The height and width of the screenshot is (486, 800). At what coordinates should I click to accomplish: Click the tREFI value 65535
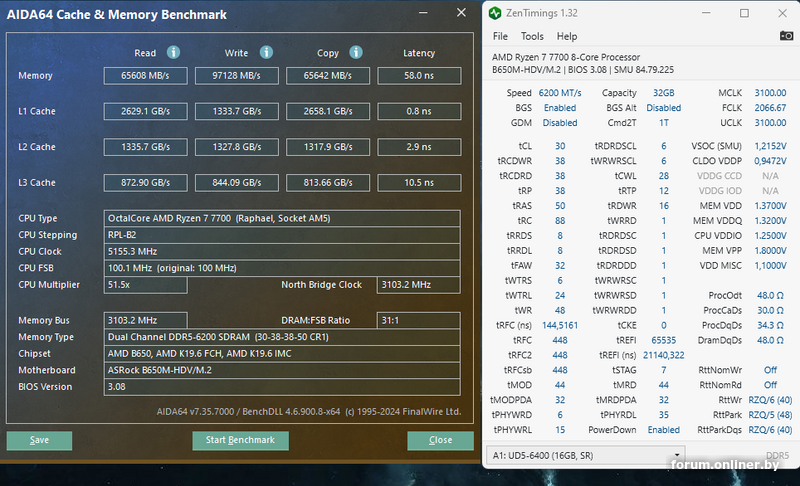664,340
